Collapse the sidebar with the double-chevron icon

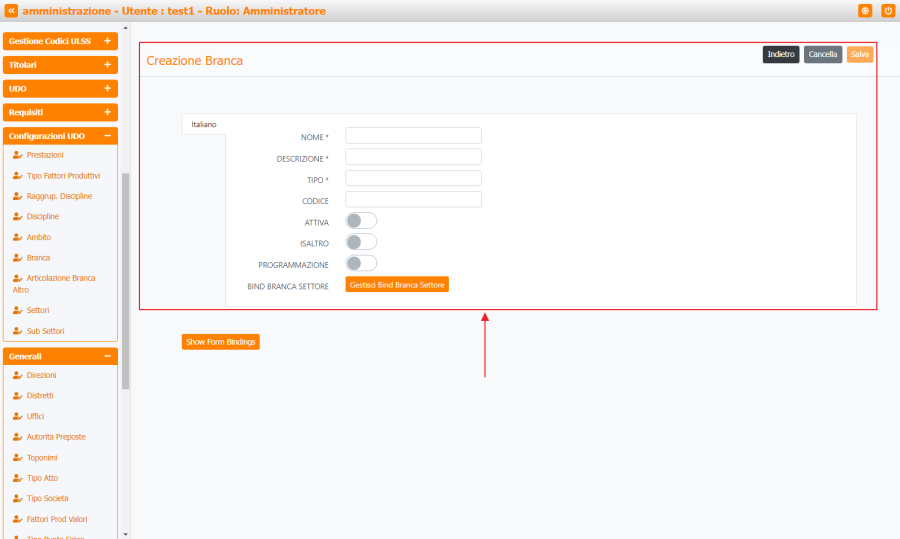coord(11,11)
